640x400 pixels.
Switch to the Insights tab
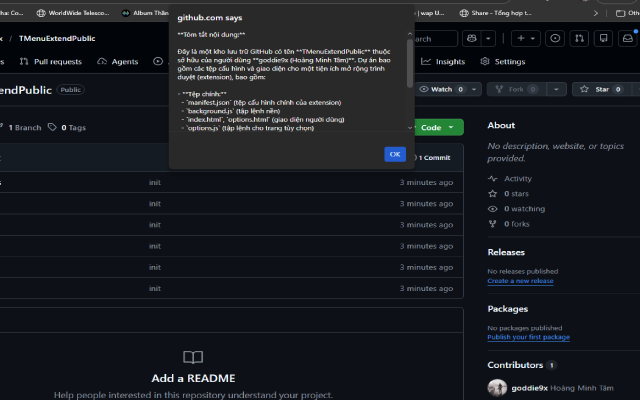pos(443,62)
